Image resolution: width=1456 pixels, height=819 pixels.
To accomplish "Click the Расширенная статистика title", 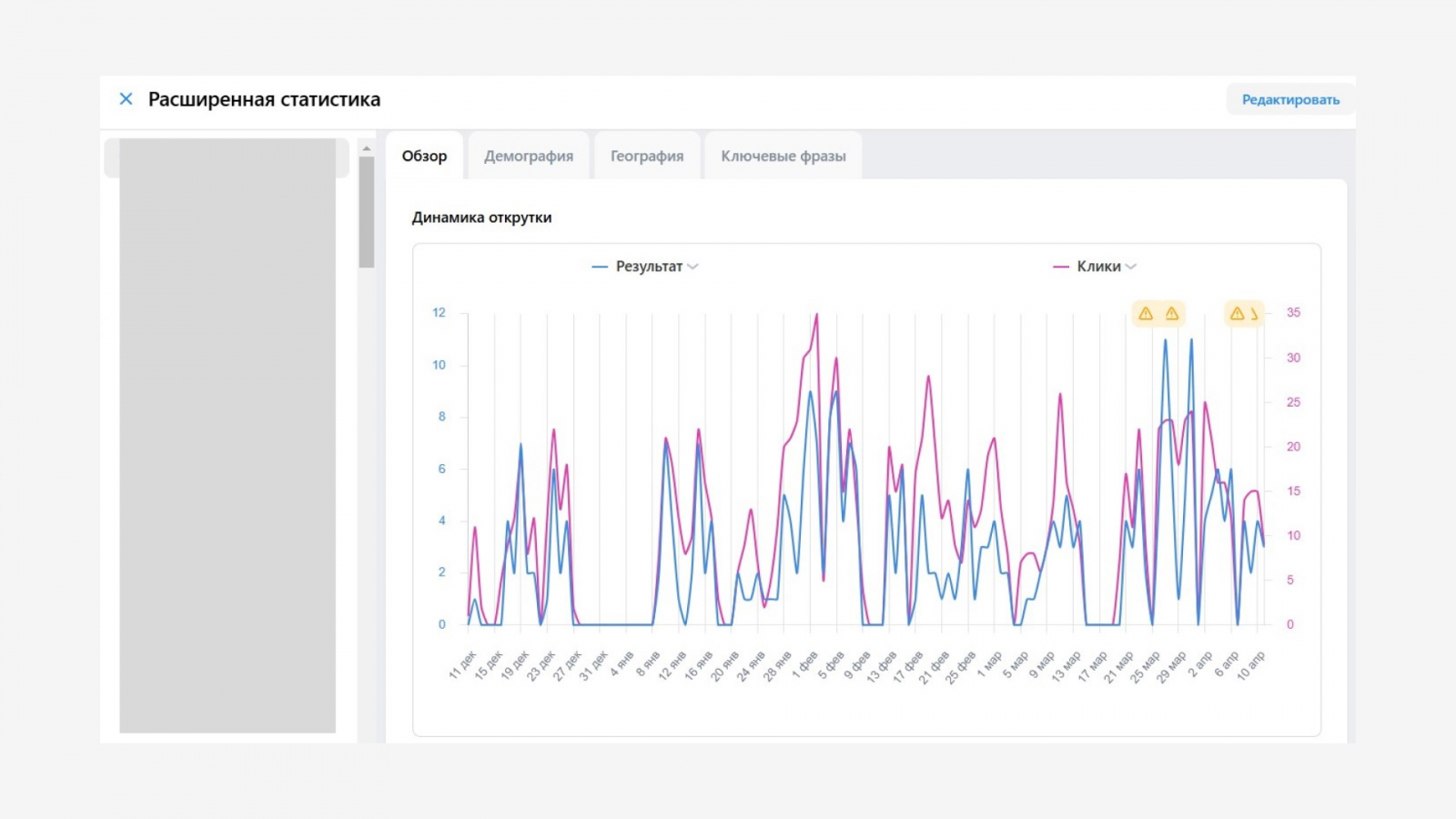I will coord(264,100).
